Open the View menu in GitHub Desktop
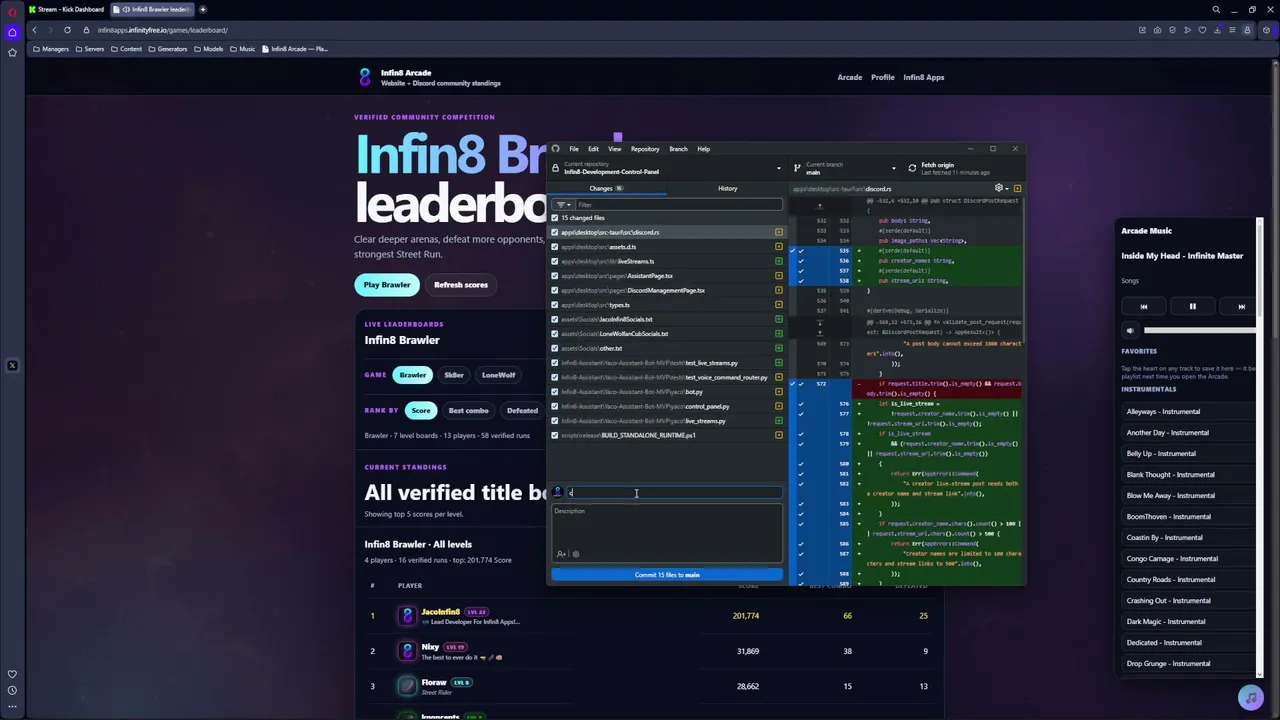Viewport: 1280px width, 720px height. click(615, 149)
